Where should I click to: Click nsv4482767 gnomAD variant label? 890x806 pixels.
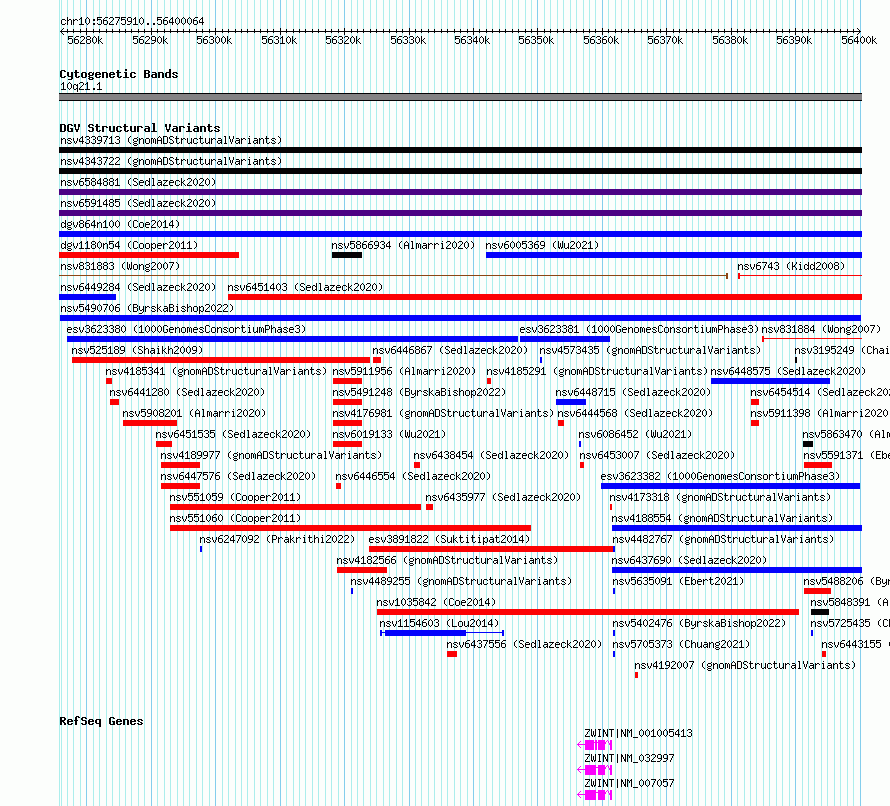[723, 539]
